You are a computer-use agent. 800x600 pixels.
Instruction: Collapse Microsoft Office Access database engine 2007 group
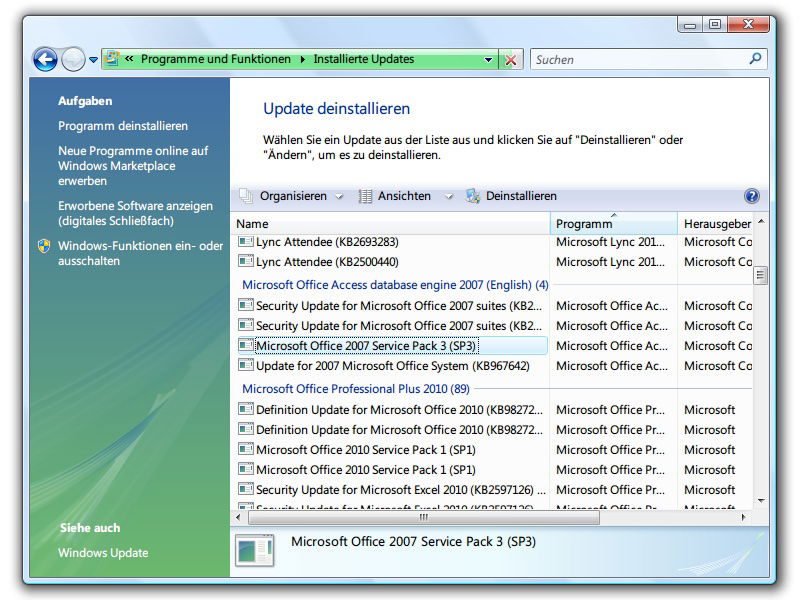pyautogui.click(x=395, y=285)
